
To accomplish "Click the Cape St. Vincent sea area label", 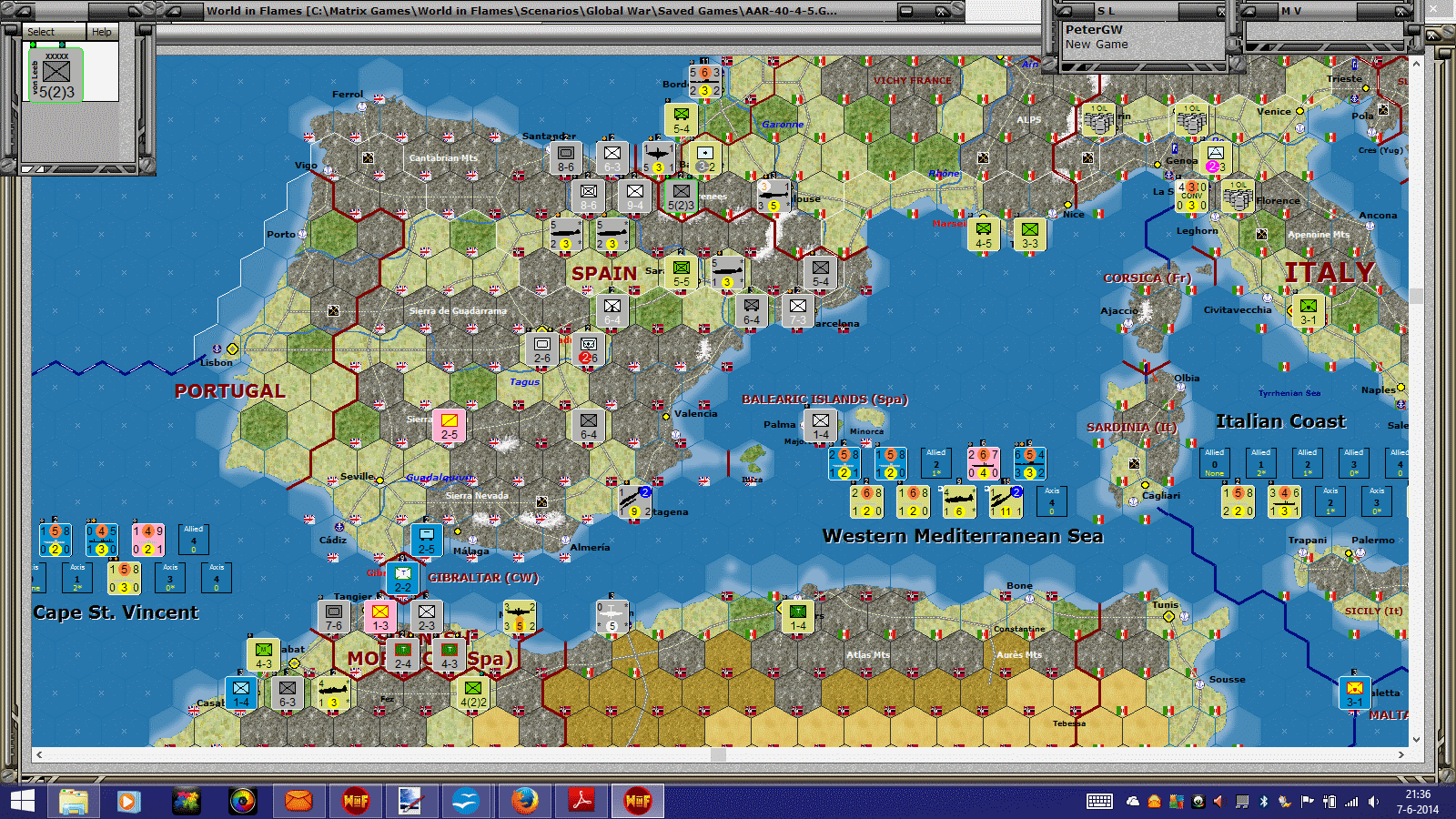I will pos(116,612).
